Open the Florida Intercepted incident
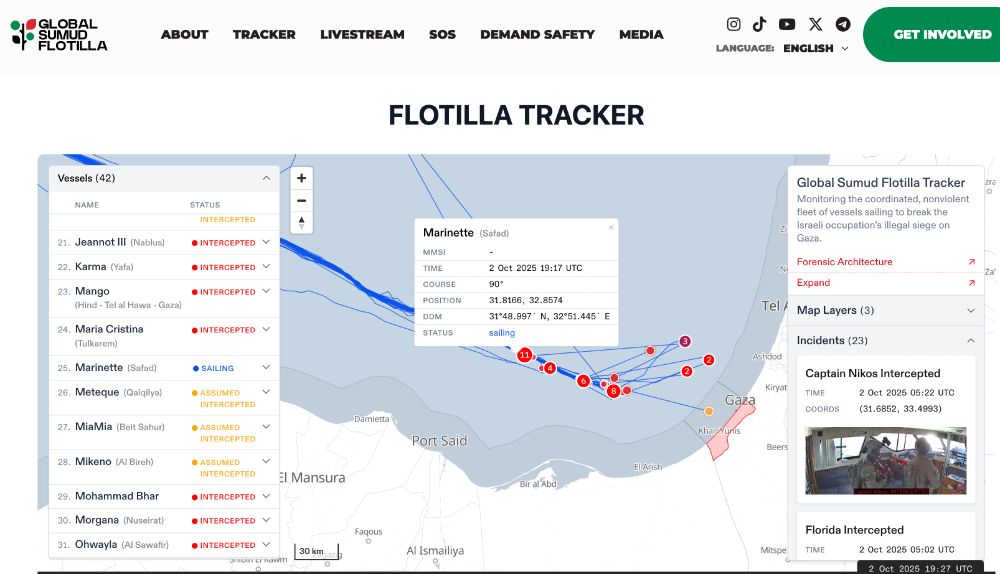 pyautogui.click(x=854, y=530)
